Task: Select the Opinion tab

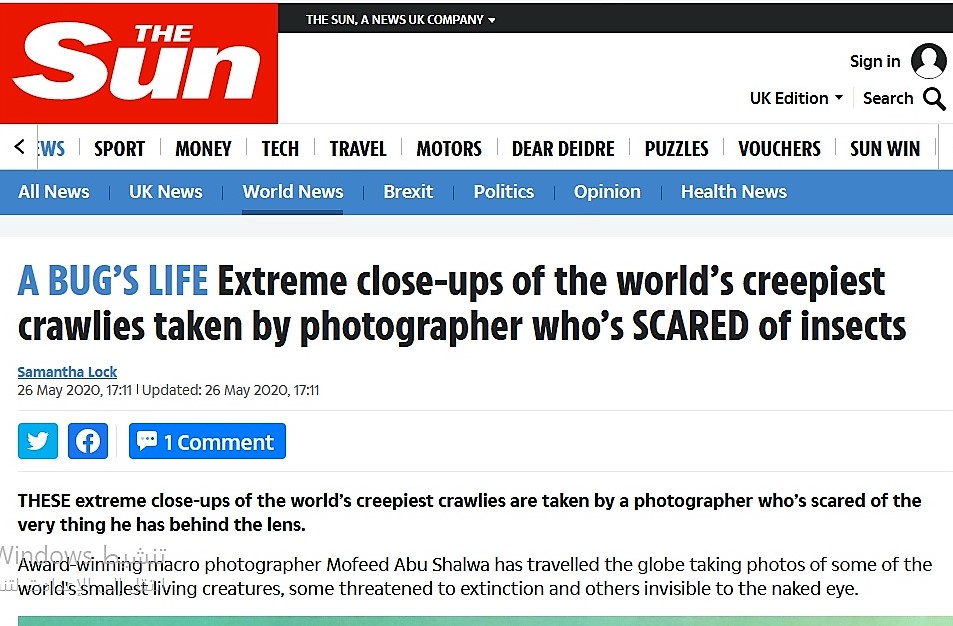Action: 607,191
